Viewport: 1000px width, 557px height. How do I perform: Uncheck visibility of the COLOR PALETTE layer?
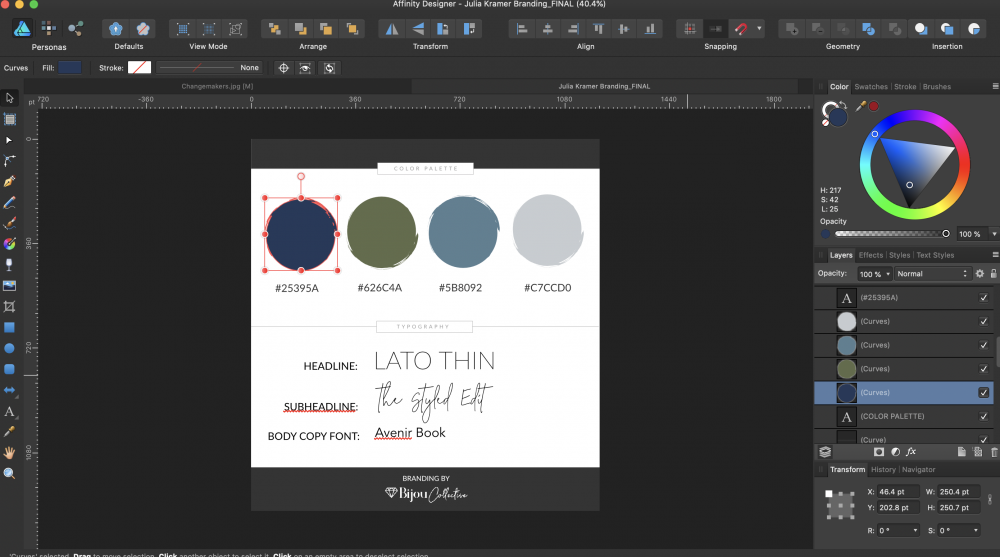coord(984,416)
